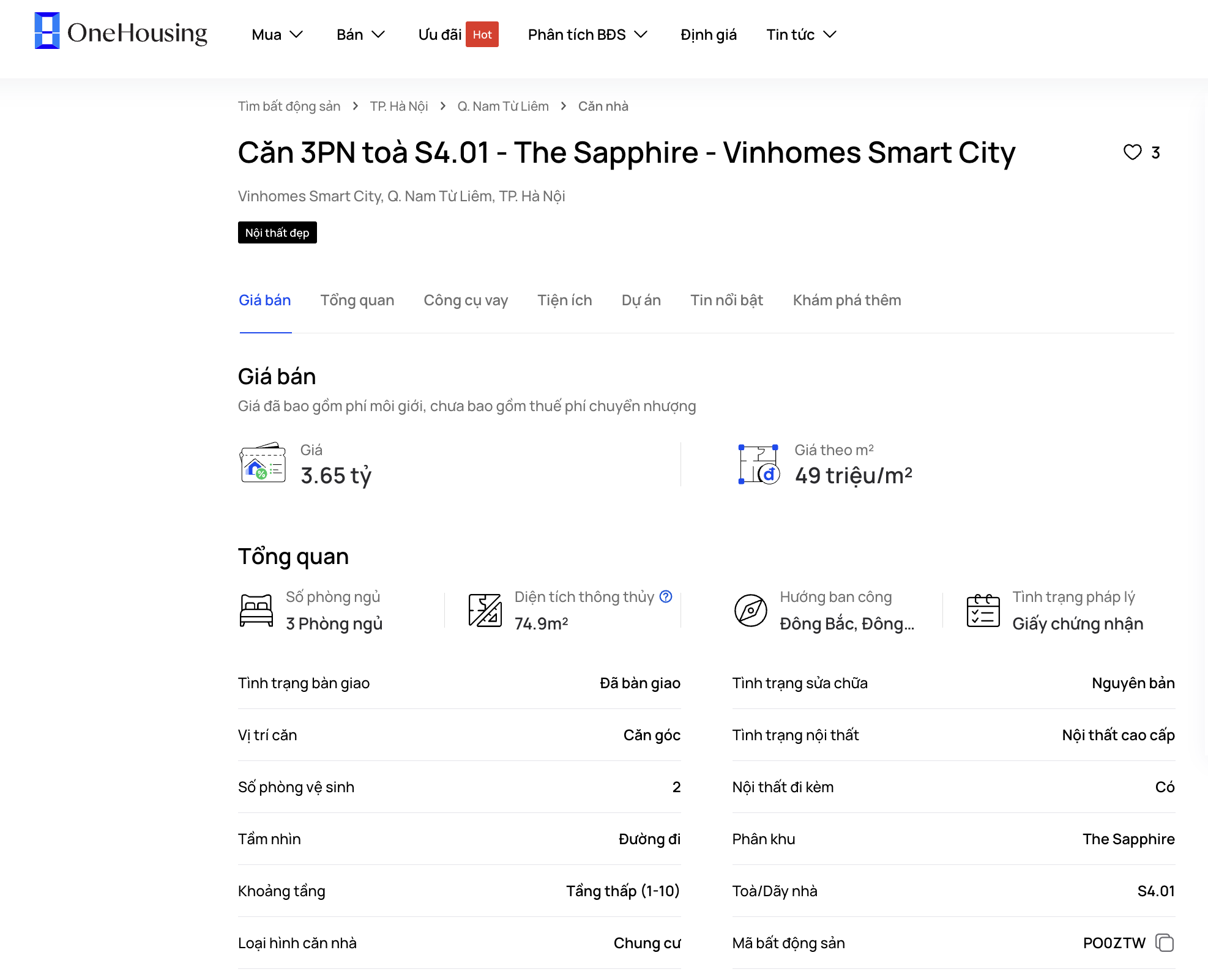Expand the Mua dropdown menu

[x=277, y=34]
